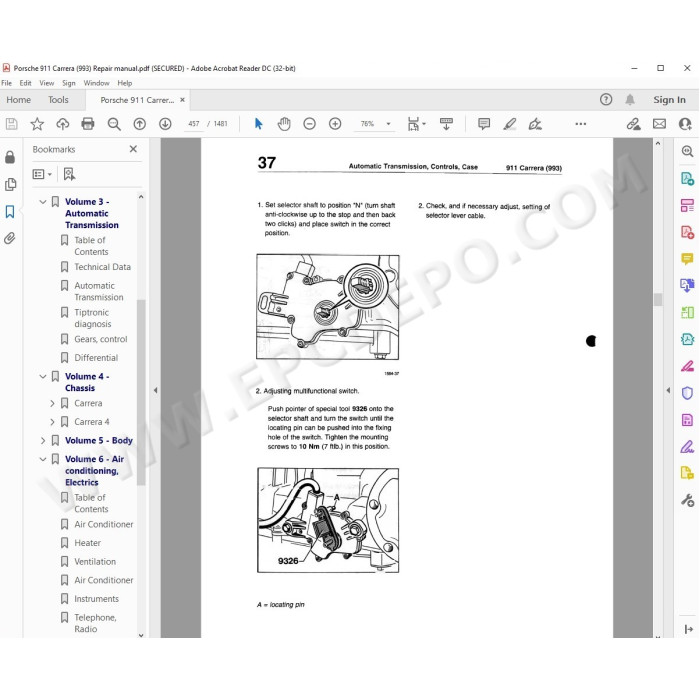Viewport: 700px width, 700px height.
Task: Open the zoom percentage dropdown
Action: point(388,124)
